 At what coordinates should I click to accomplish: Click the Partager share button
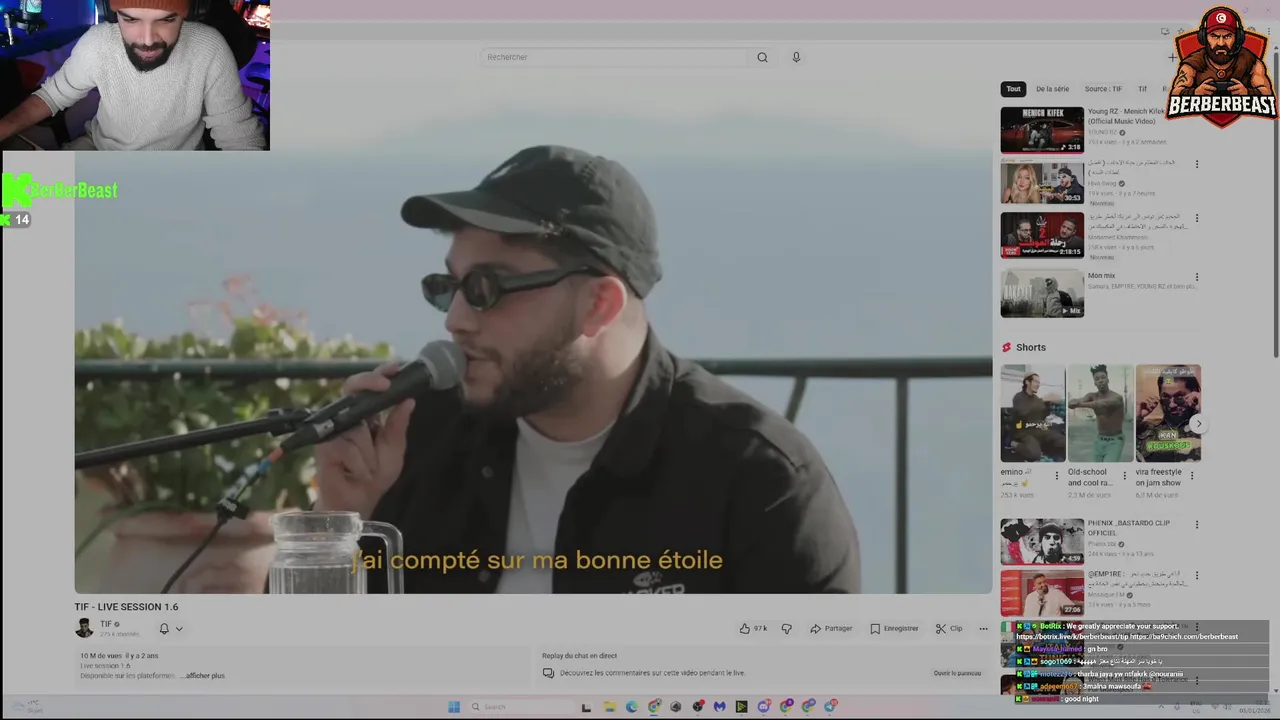(x=831, y=628)
